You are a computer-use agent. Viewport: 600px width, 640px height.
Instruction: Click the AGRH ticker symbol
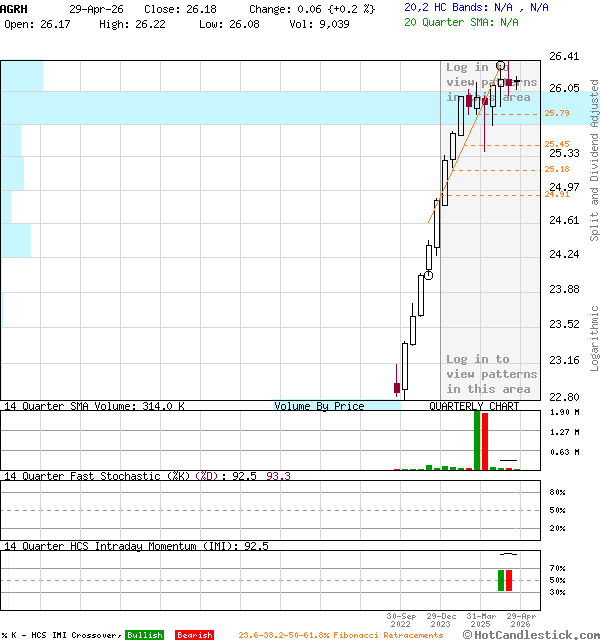tap(14, 8)
